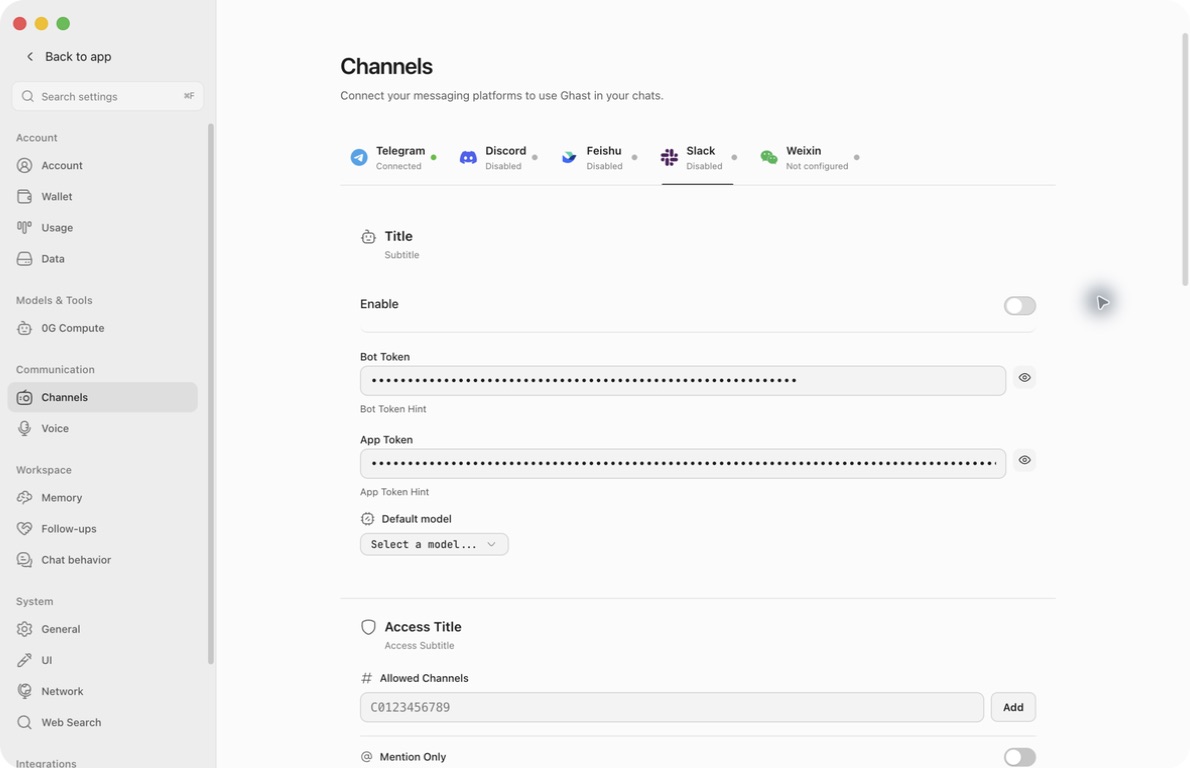Click the Slack logo icon
The height and width of the screenshot is (768, 1190).
point(669,157)
